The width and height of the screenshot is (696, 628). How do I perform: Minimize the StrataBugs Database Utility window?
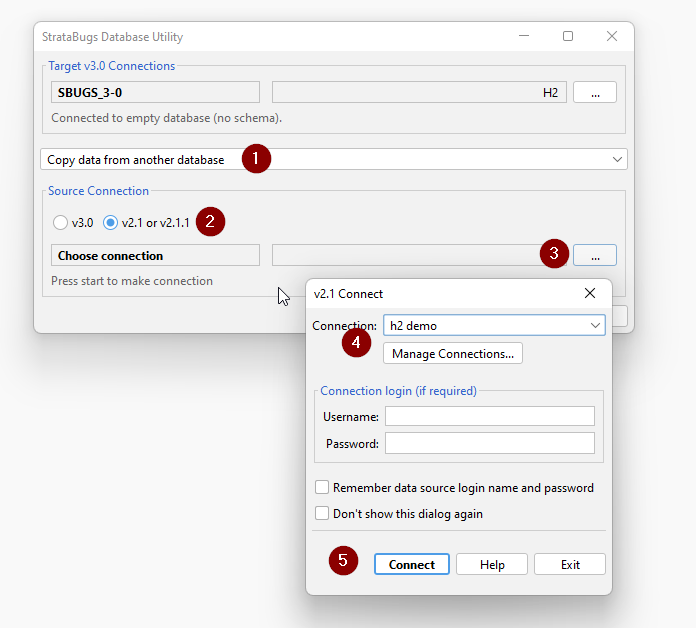pyautogui.click(x=524, y=37)
